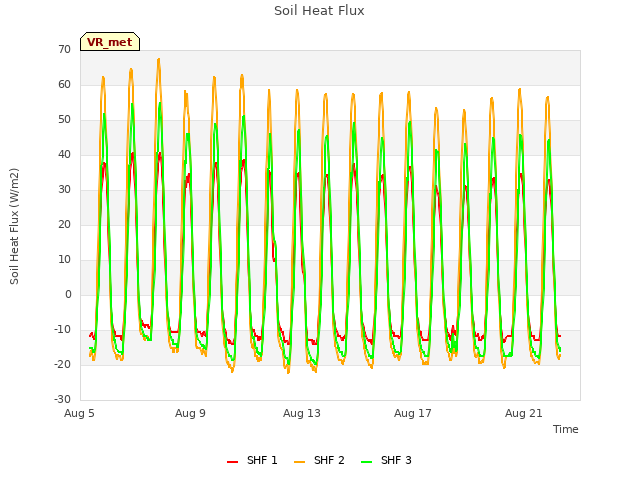Click the orange SHF 2 legend swatch
The width and height of the screenshot is (640, 480).
pos(300,462)
